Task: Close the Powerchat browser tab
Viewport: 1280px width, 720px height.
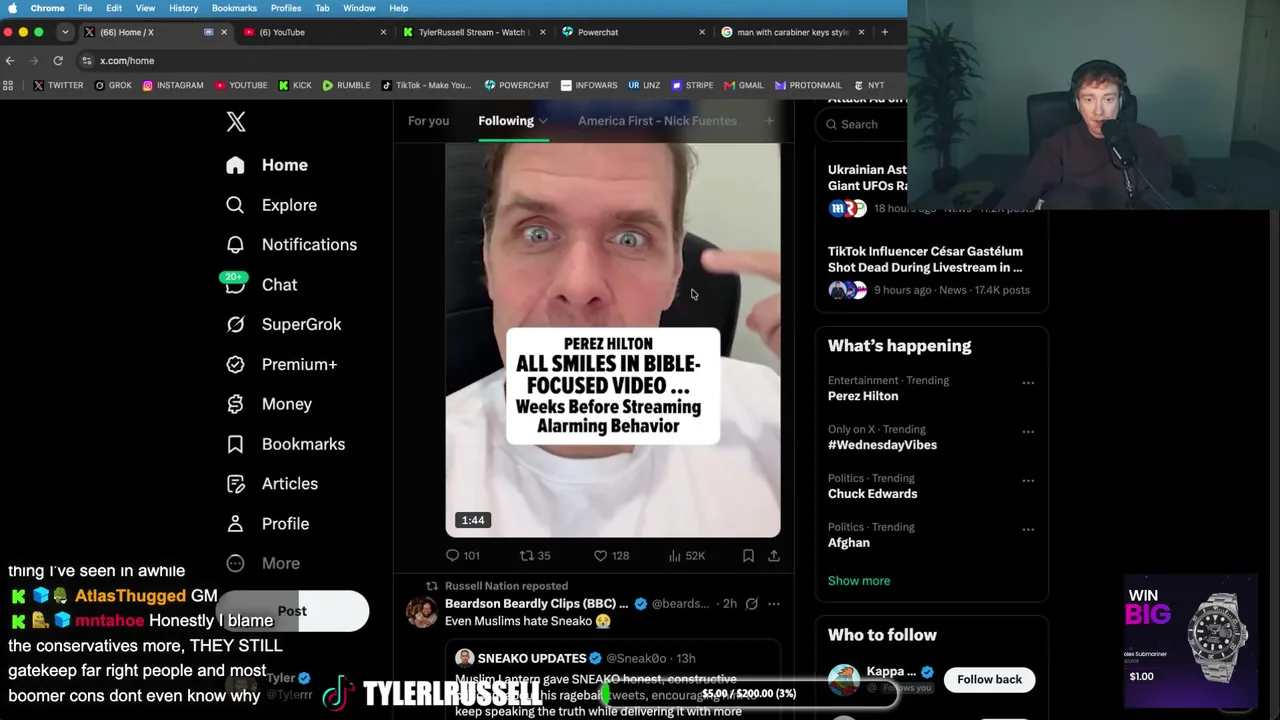Action: coord(701,32)
